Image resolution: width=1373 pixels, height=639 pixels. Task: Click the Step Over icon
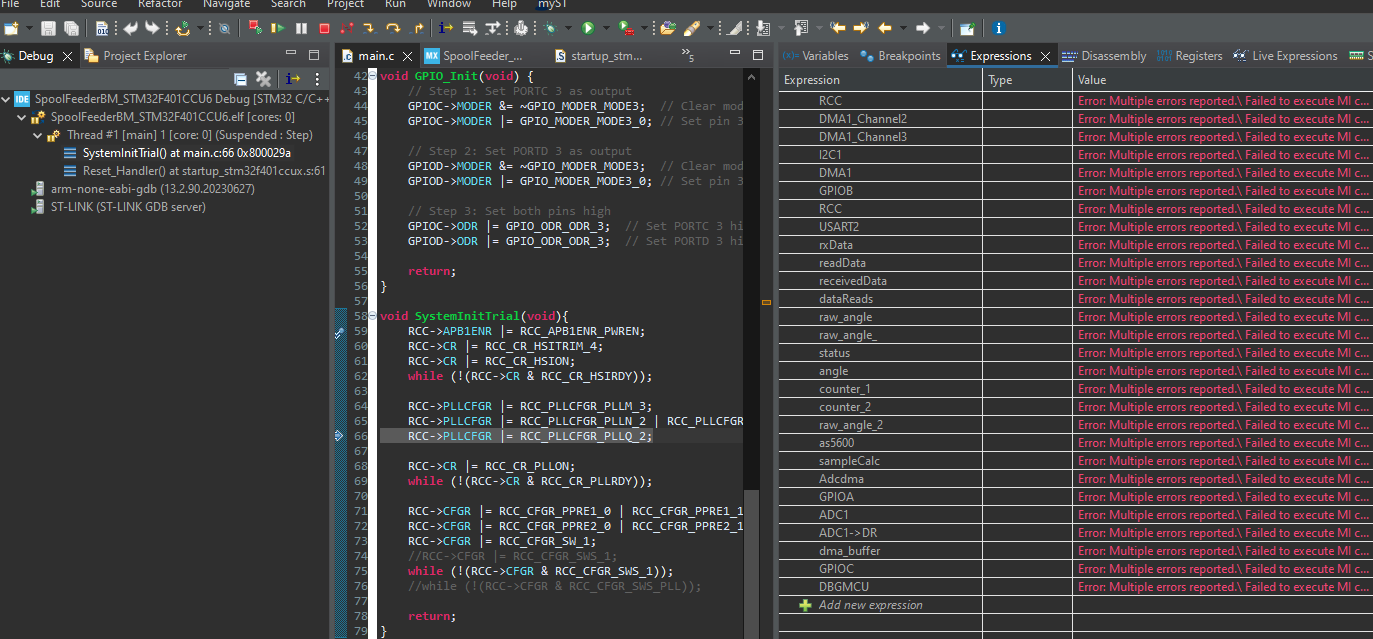coord(393,28)
